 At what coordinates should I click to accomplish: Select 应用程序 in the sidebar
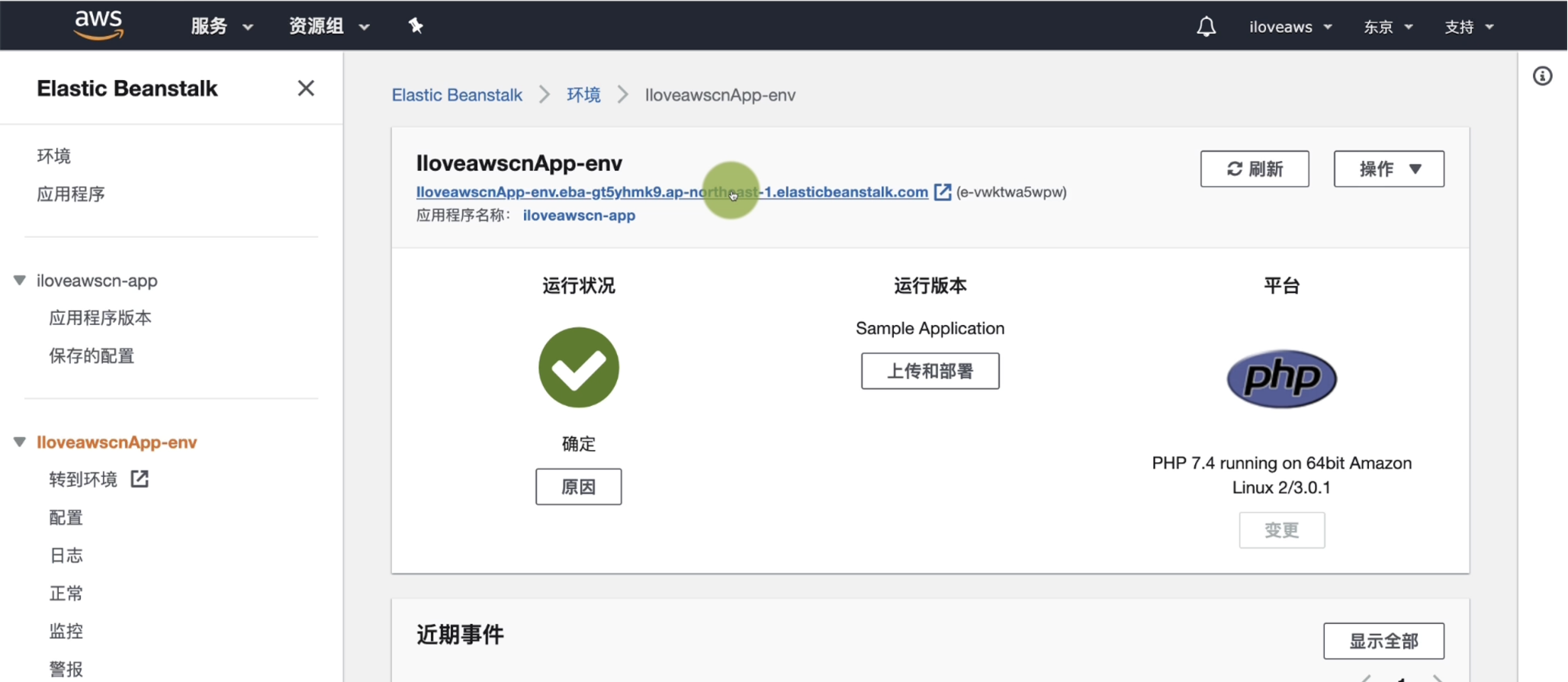[71, 195]
